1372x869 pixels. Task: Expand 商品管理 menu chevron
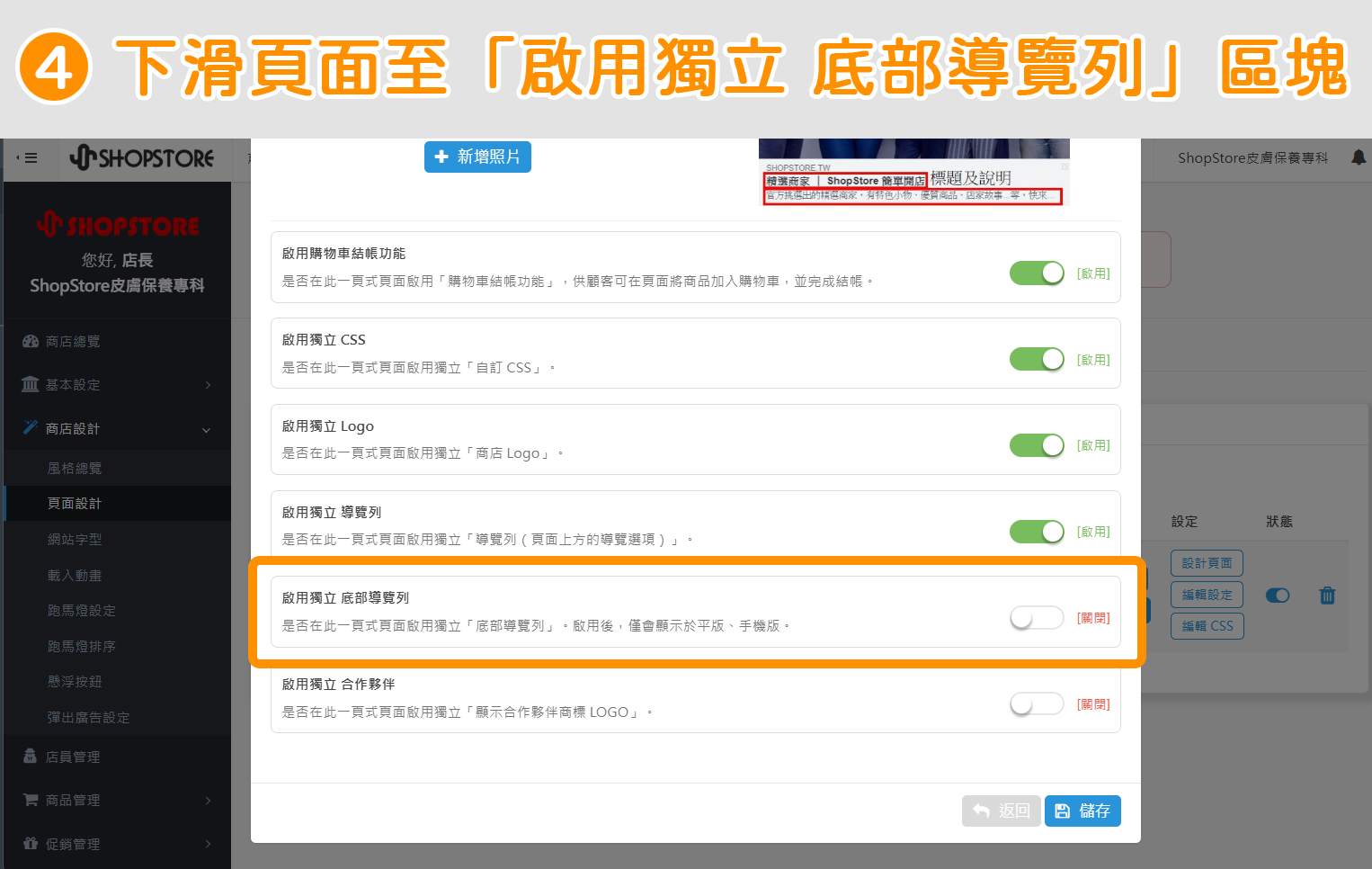(208, 801)
